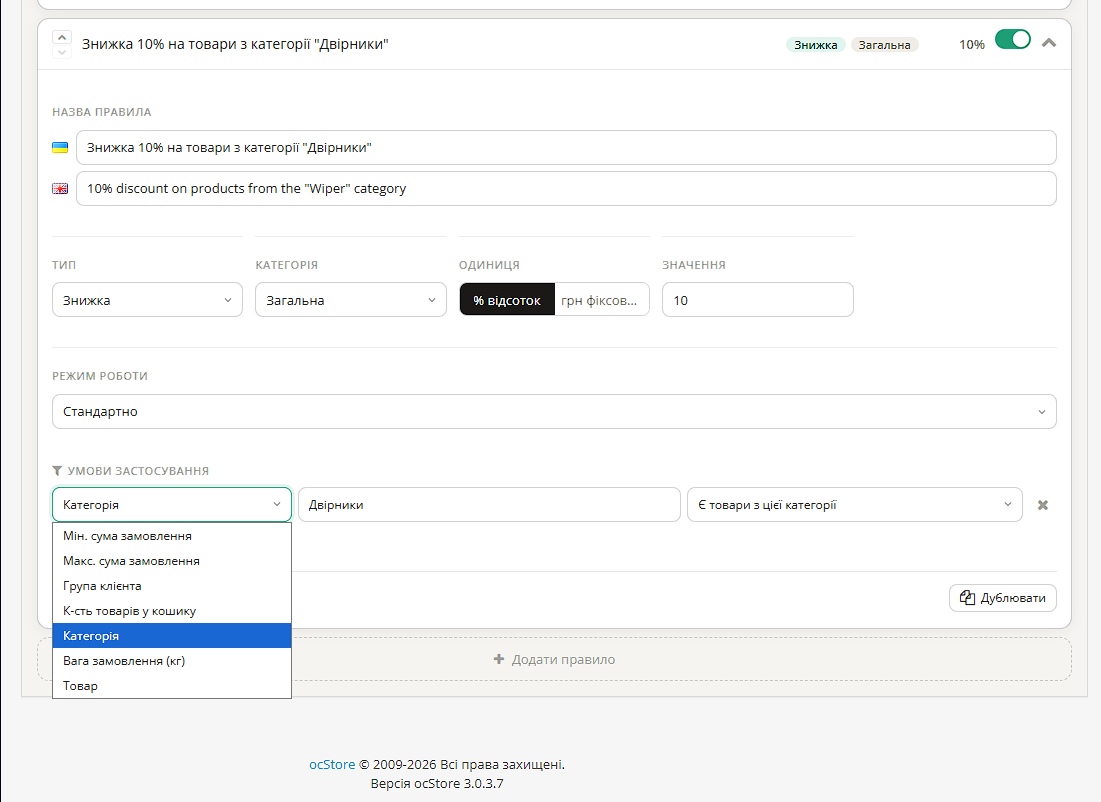
Task: Disable the rule with green toggle switch
Action: (1013, 39)
